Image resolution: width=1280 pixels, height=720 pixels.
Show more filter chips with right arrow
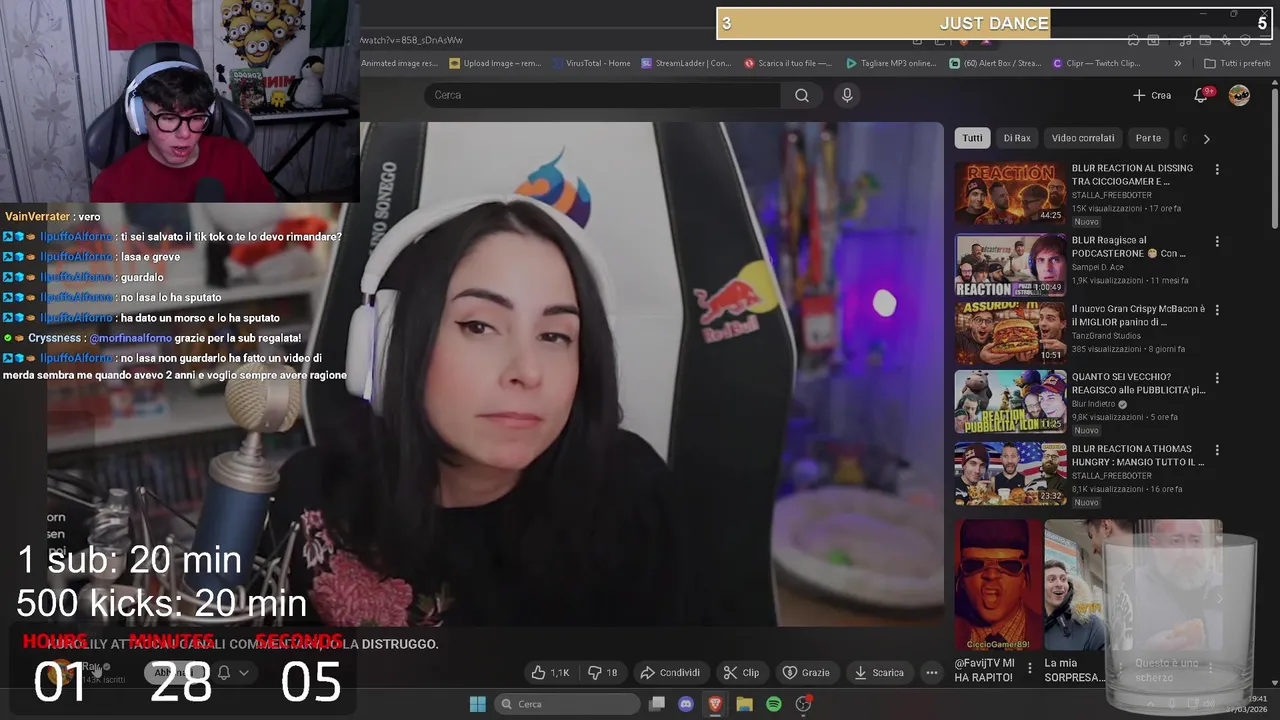1206,139
